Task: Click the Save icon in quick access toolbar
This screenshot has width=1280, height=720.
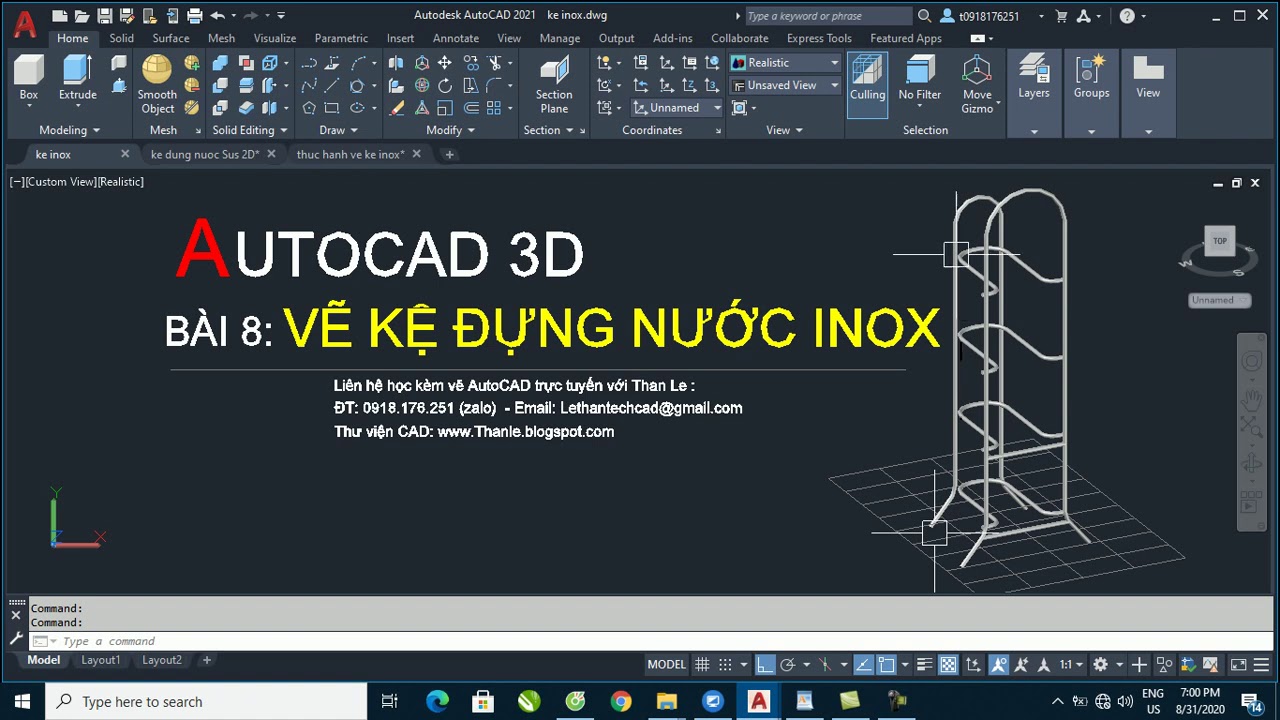Action: (x=104, y=15)
